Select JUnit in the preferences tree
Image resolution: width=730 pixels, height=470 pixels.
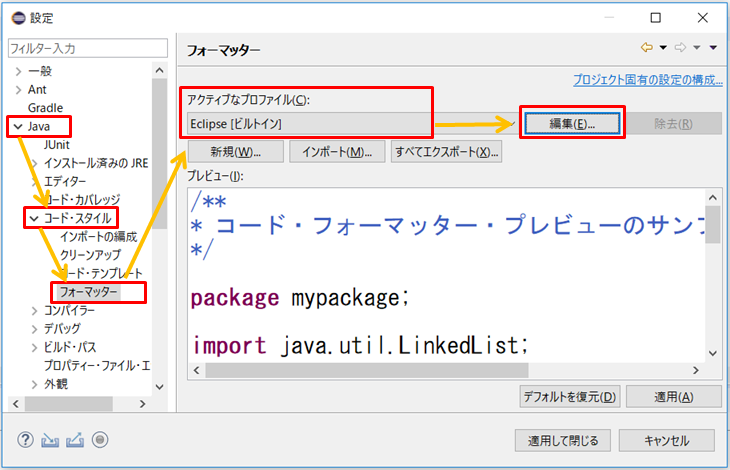tap(58, 145)
